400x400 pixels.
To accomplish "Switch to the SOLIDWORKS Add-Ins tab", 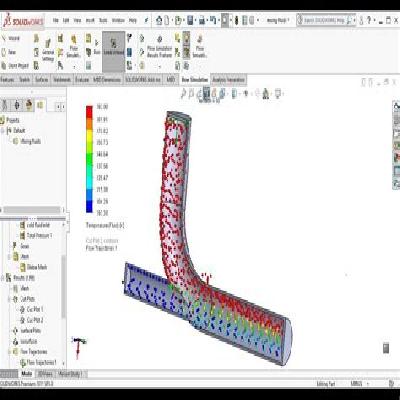I will pos(143,80).
